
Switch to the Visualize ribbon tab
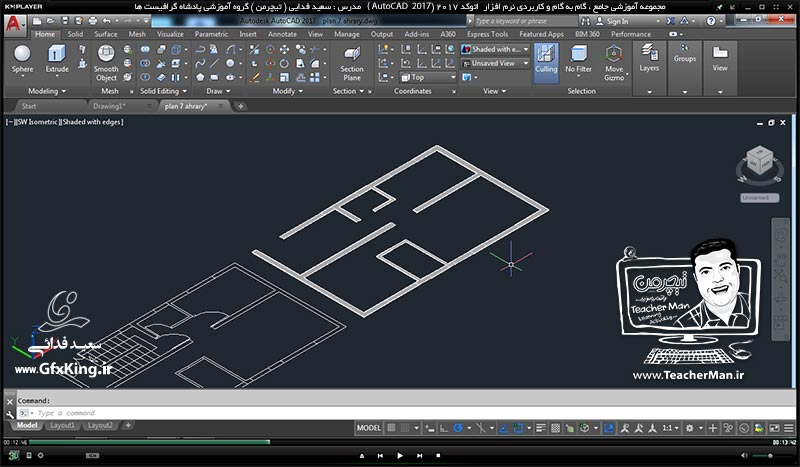pos(170,34)
